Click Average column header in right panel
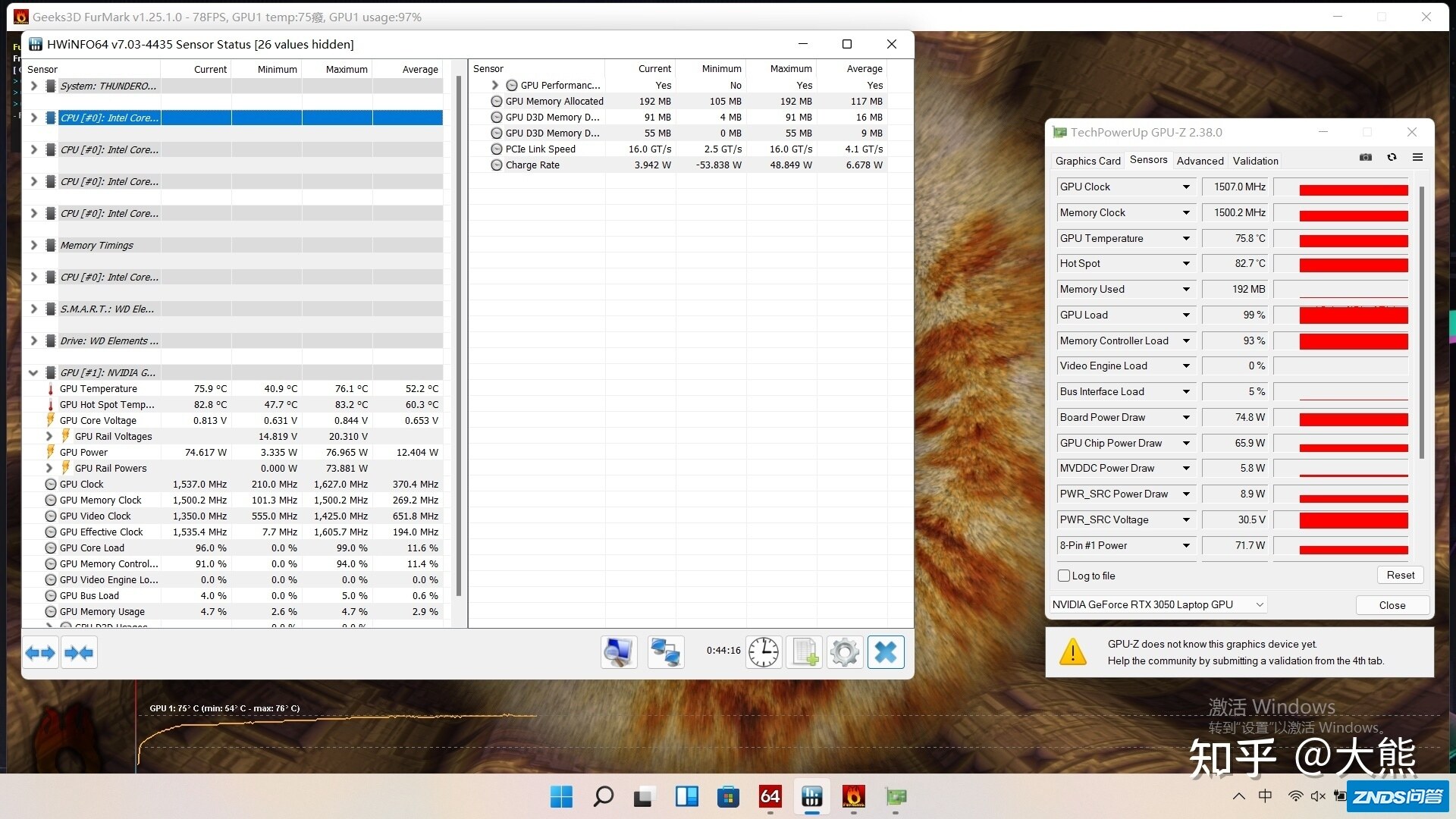Screen dimensions: 1456x819 [852, 68]
